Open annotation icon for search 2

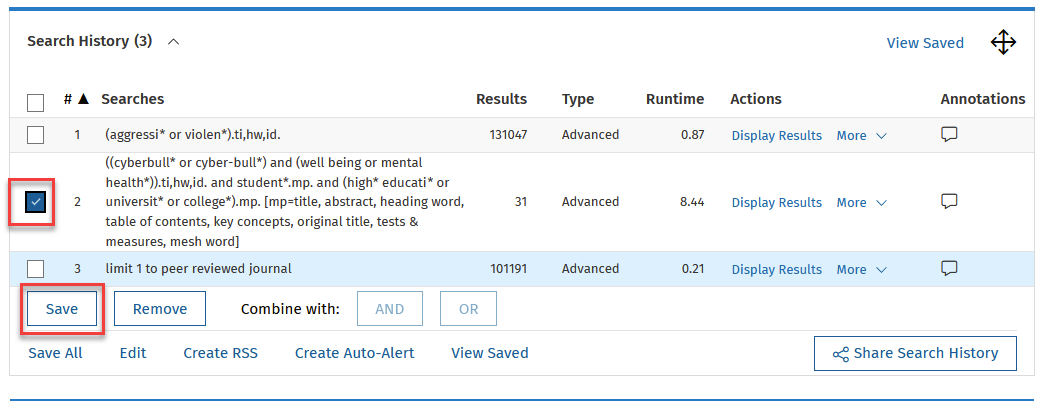[950, 202]
